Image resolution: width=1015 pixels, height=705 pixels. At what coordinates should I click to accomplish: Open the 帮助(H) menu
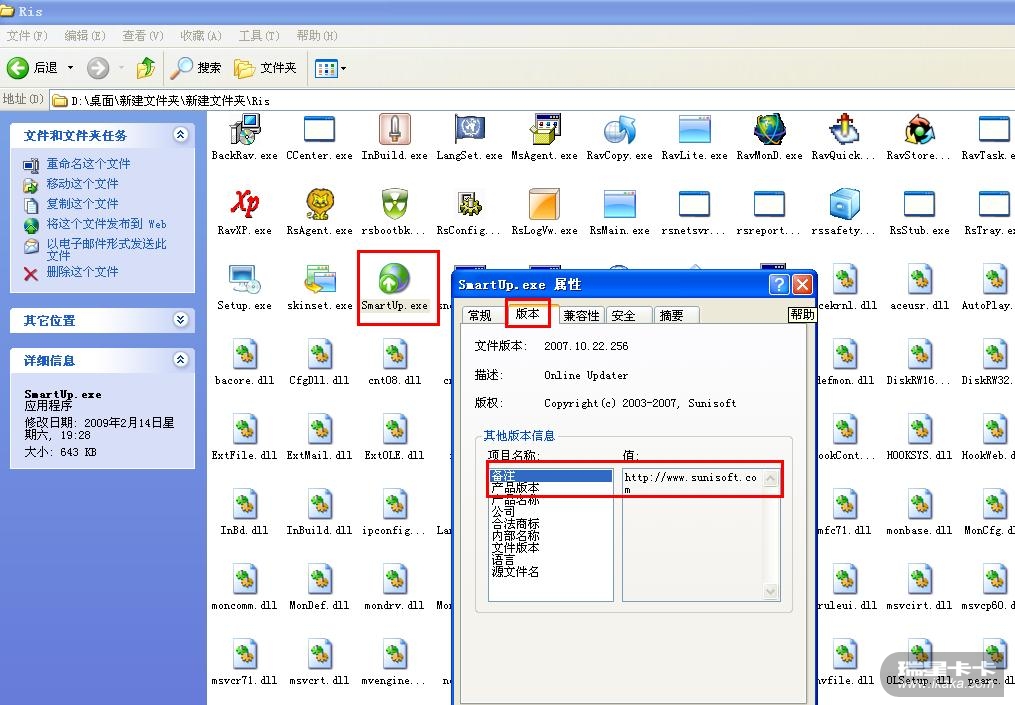317,36
